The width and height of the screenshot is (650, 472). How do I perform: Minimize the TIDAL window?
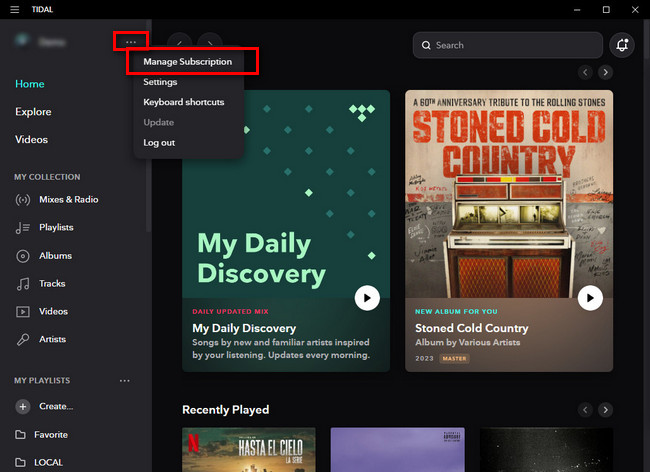click(577, 9)
